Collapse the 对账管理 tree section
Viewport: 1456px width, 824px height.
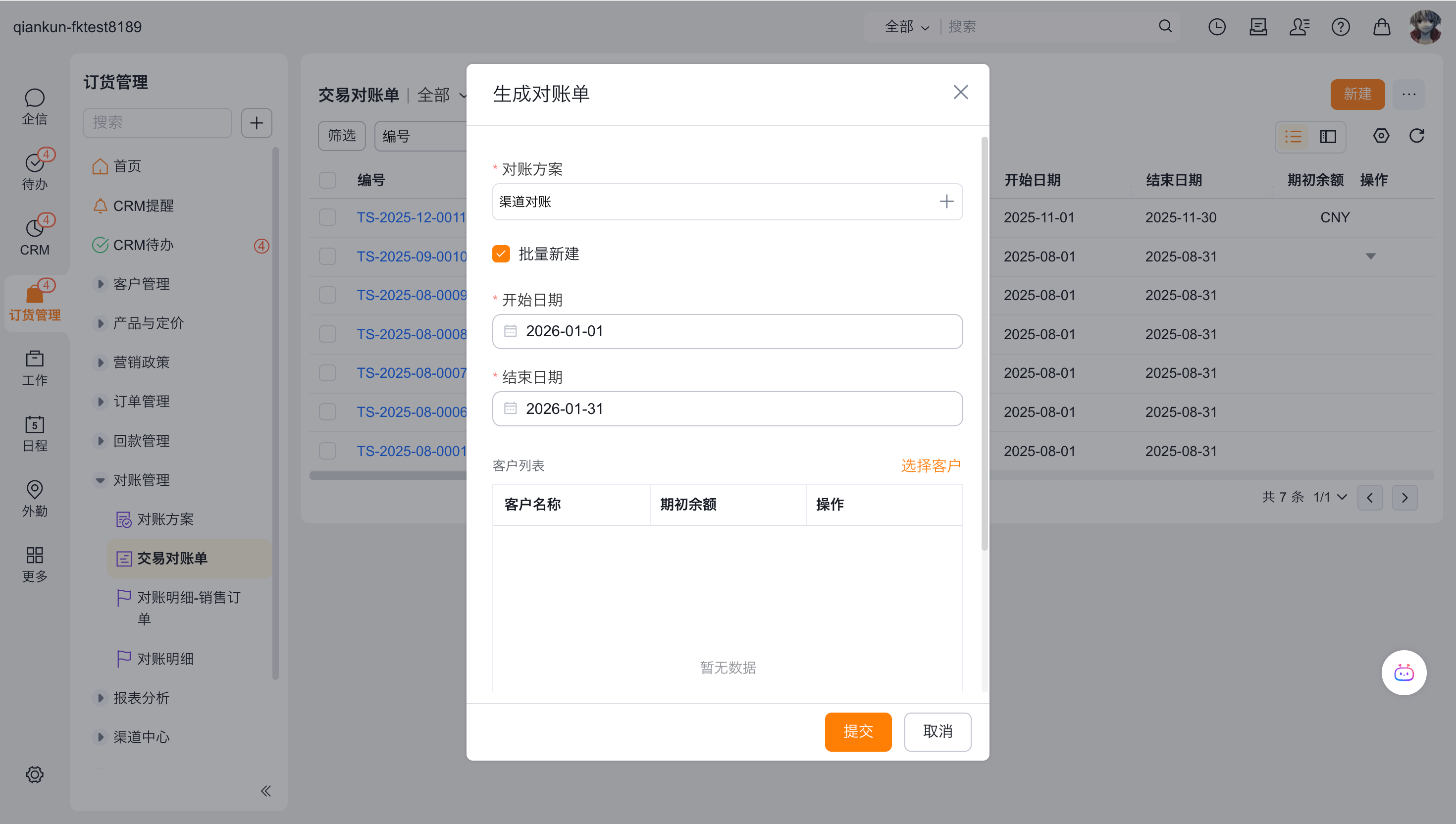coord(100,480)
